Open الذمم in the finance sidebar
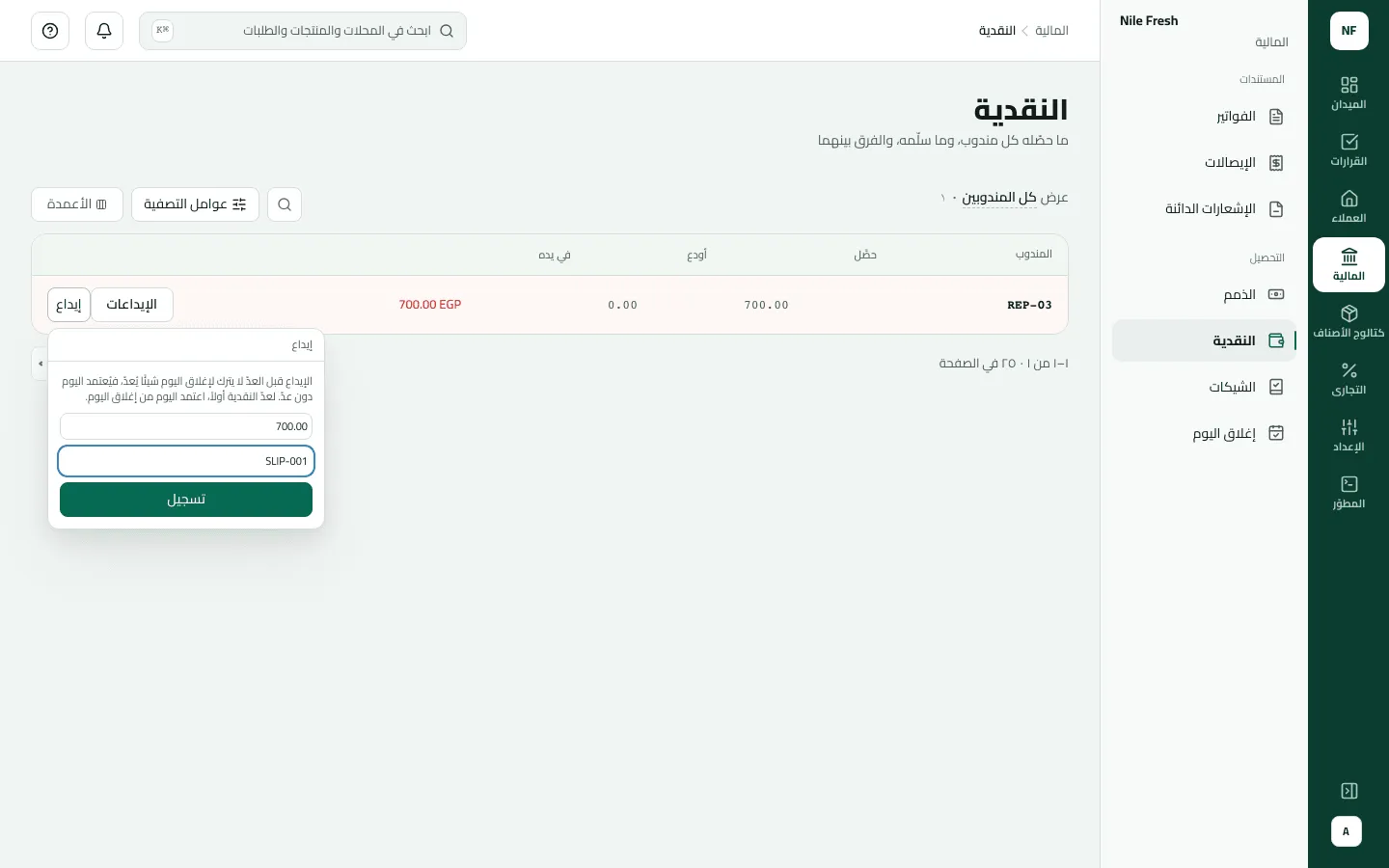 [1204, 294]
